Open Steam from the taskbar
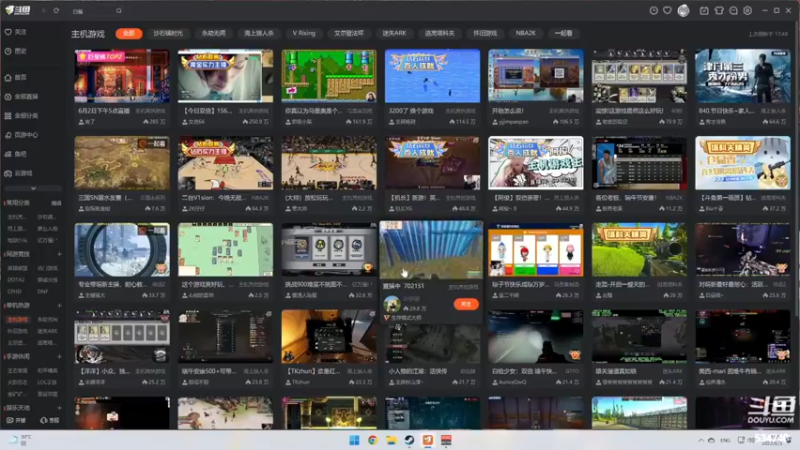800x450 pixels. click(x=409, y=440)
